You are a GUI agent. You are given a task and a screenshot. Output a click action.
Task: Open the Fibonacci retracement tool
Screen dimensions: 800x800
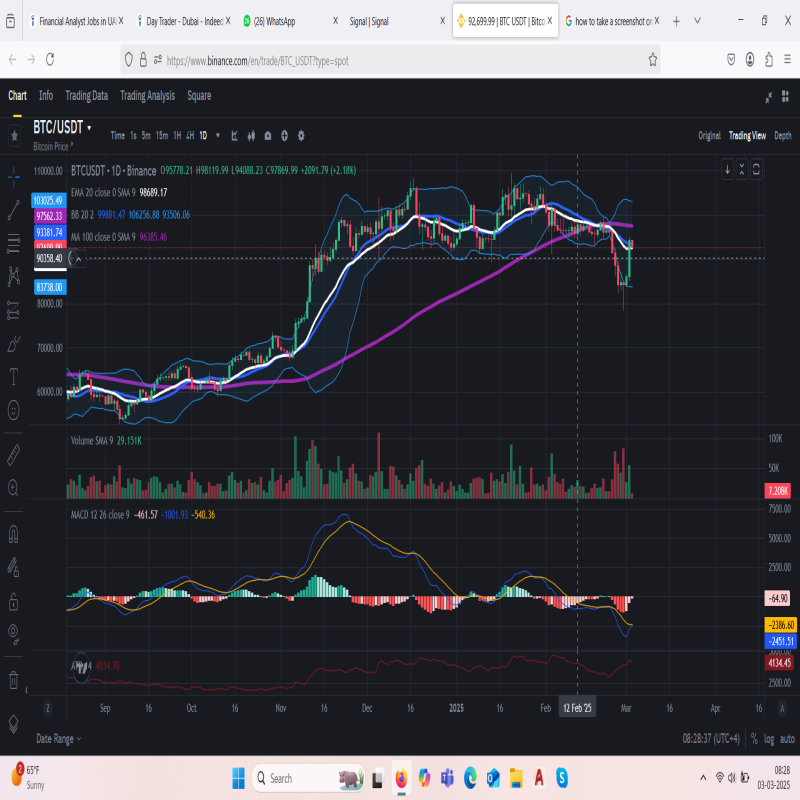click(14, 243)
